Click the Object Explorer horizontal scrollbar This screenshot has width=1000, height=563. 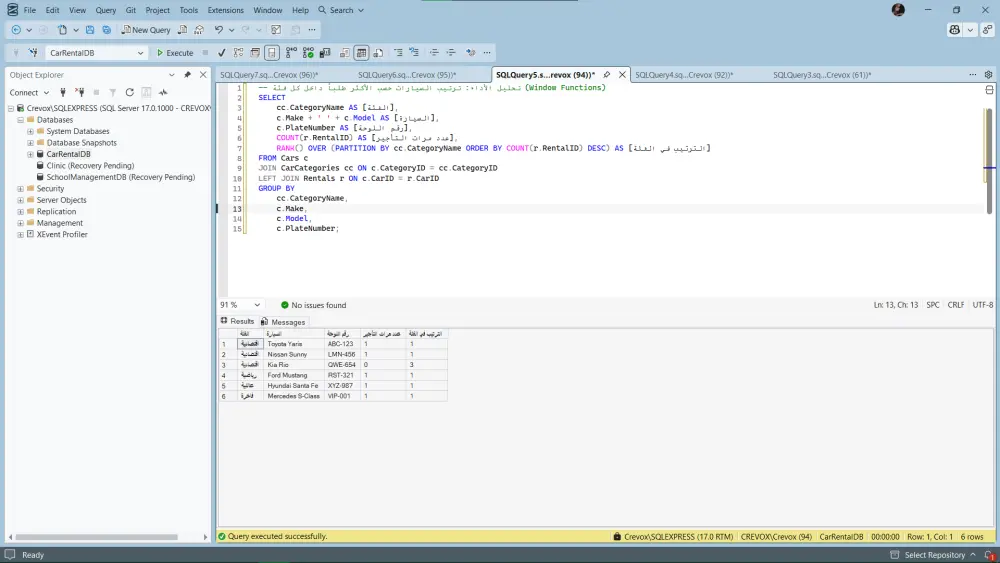(96, 537)
